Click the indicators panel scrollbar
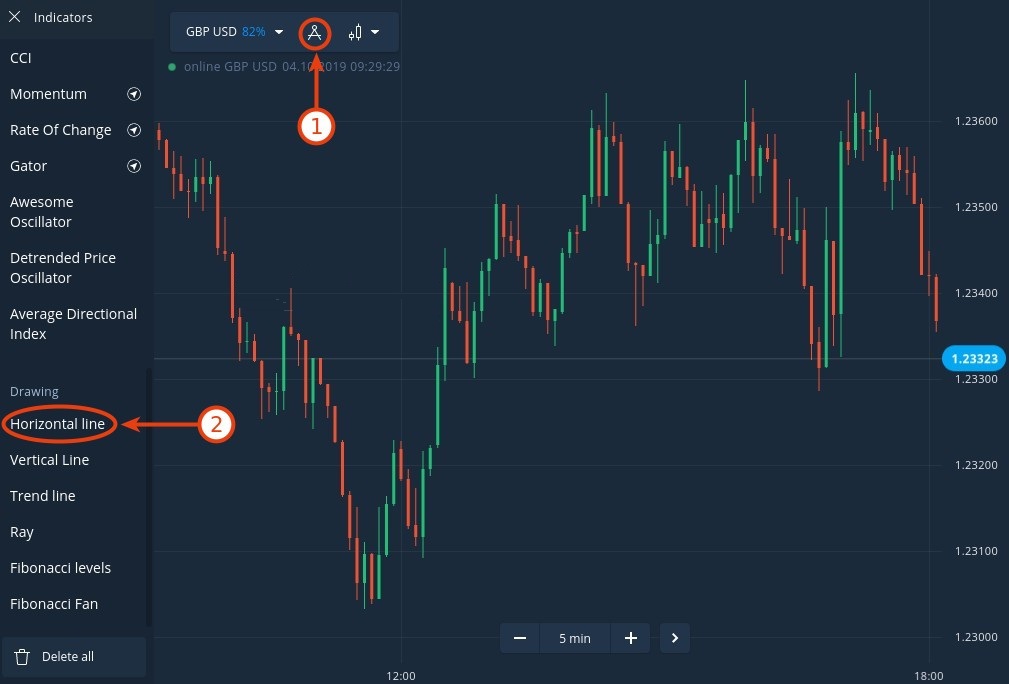 (149, 497)
